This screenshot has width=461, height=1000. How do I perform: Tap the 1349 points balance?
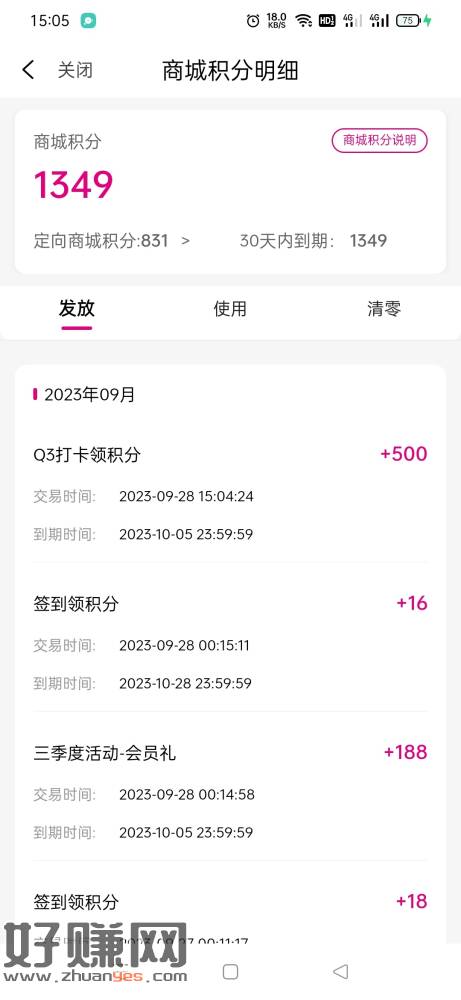[x=73, y=185]
